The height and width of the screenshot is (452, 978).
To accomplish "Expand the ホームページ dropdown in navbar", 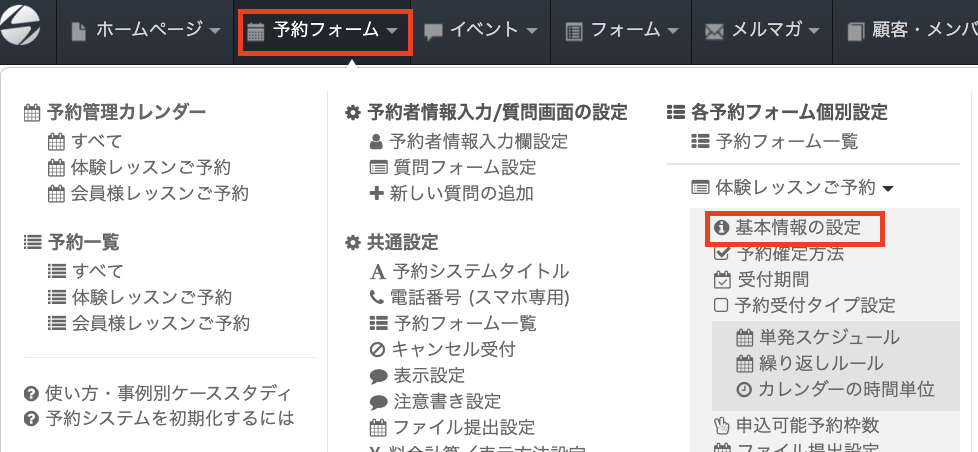I will (x=147, y=31).
